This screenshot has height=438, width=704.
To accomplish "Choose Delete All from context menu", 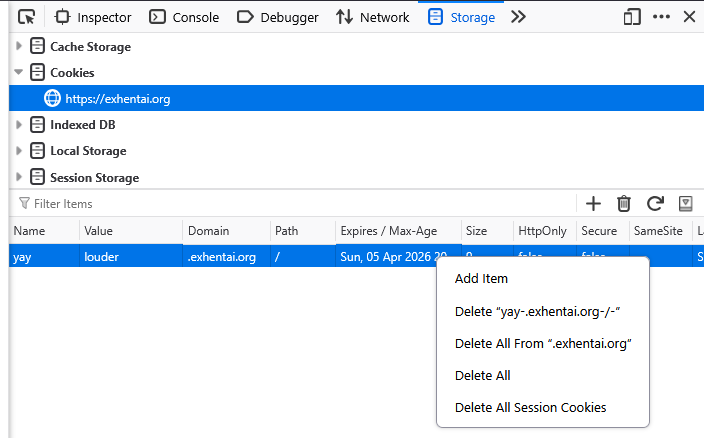I will [x=483, y=375].
